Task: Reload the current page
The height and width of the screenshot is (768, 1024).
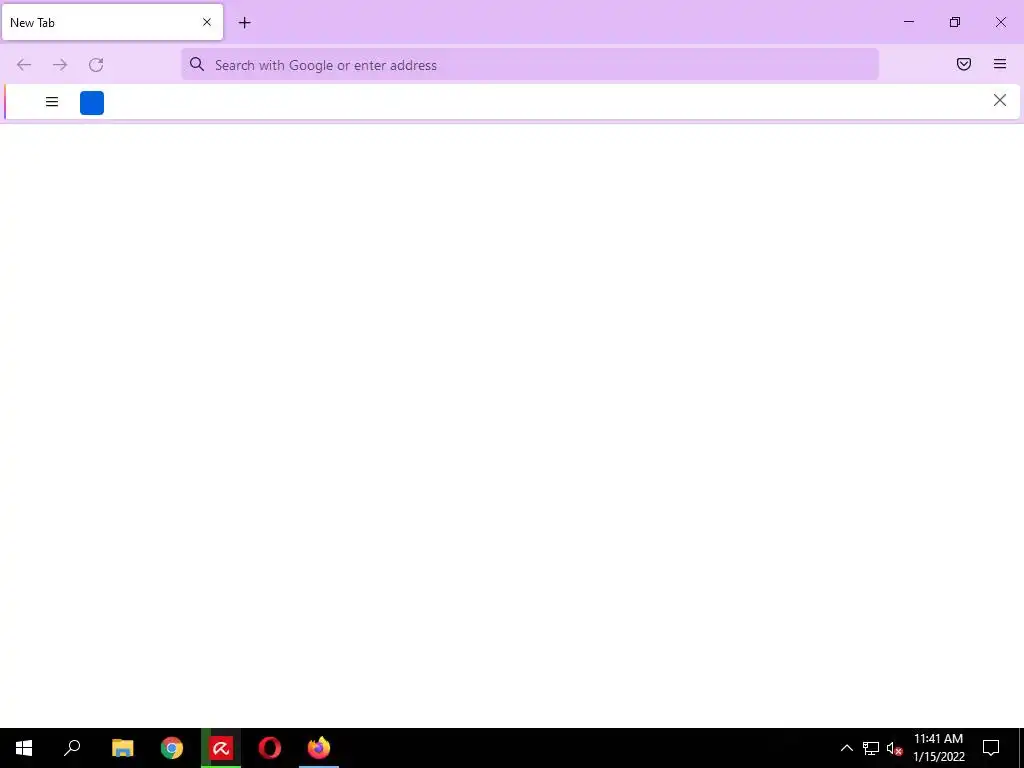Action: point(96,65)
